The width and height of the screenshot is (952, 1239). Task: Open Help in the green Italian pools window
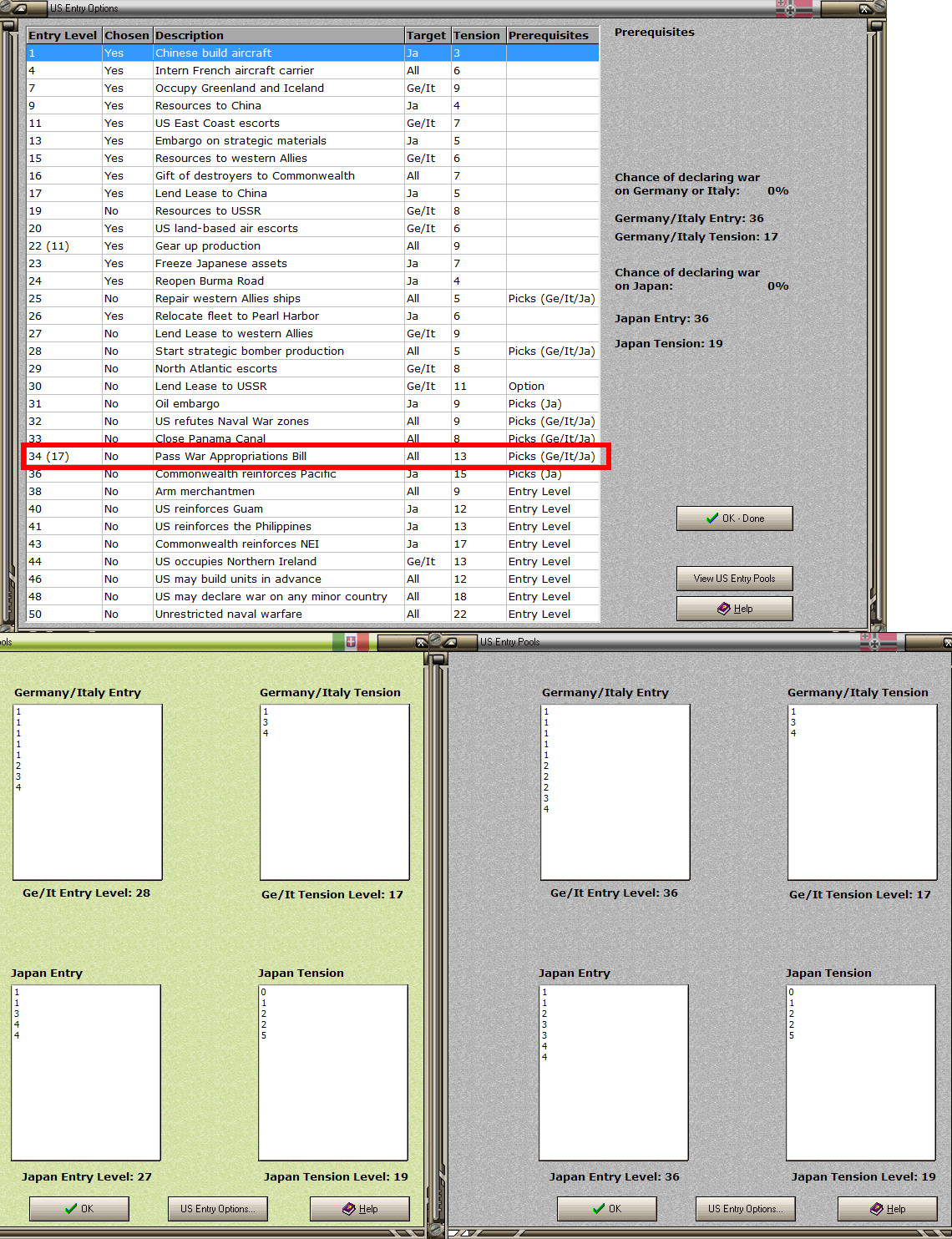click(x=360, y=1209)
